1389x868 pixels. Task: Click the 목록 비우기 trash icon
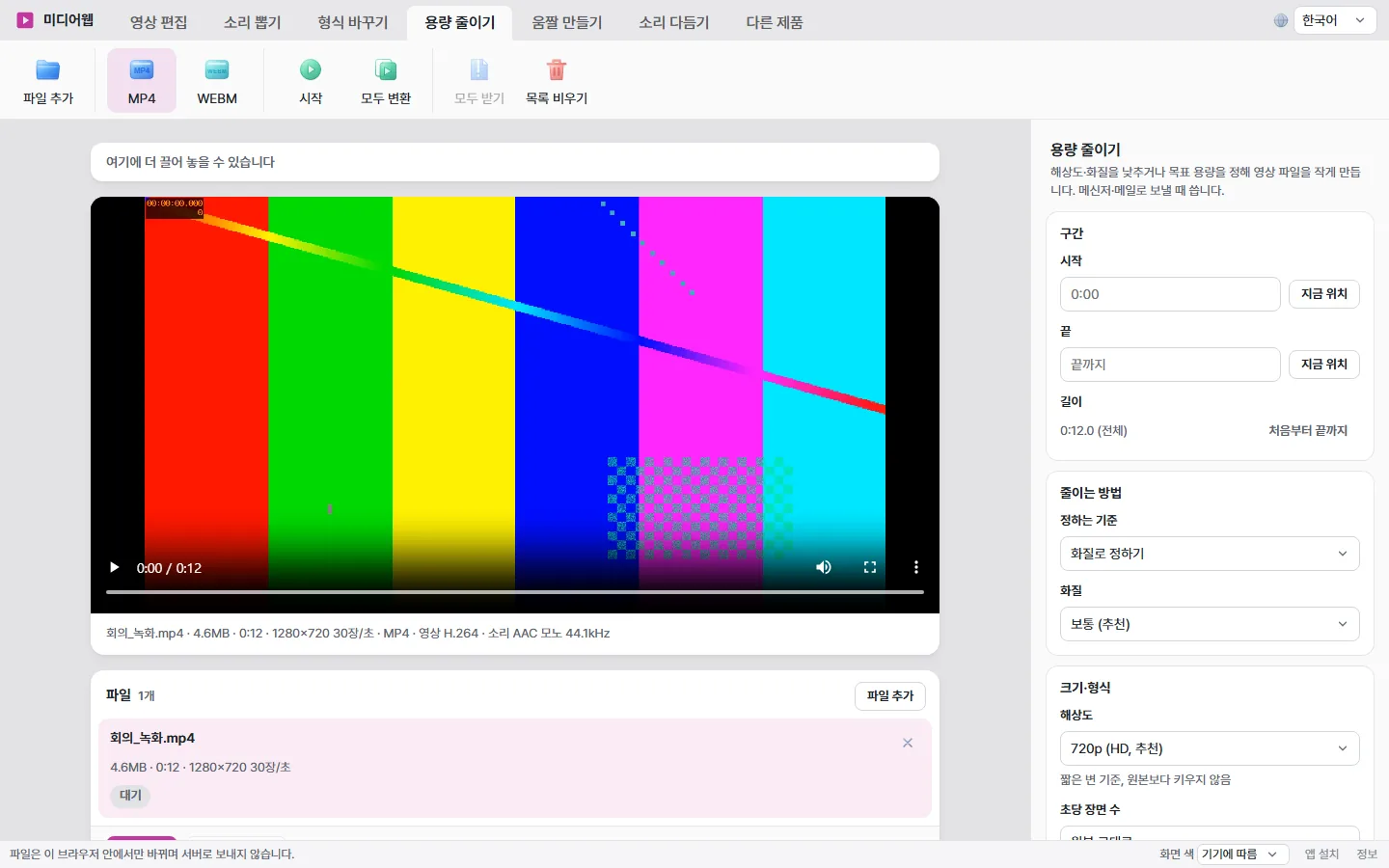coord(557,69)
